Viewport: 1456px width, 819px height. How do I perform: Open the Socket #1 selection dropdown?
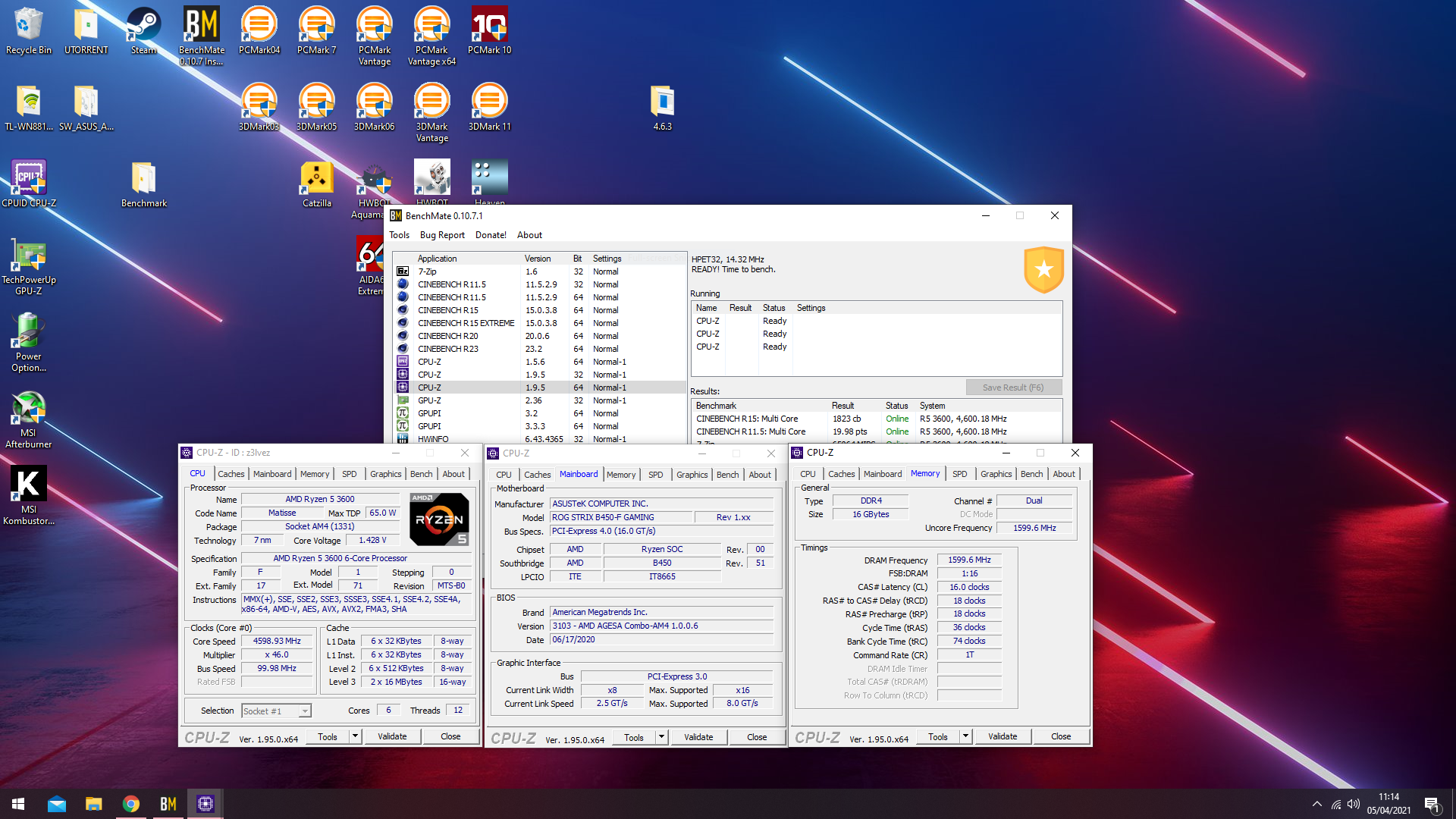[x=276, y=711]
